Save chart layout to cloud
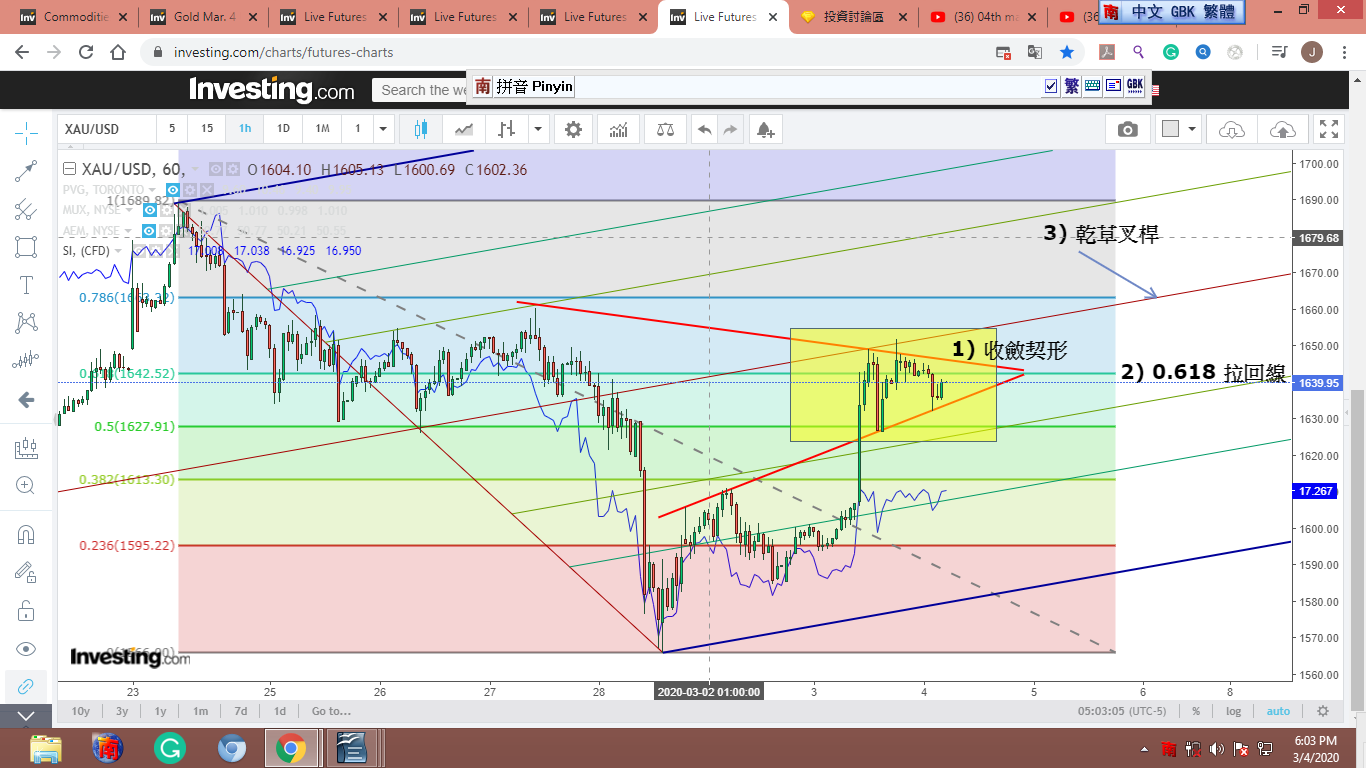 [1282, 129]
